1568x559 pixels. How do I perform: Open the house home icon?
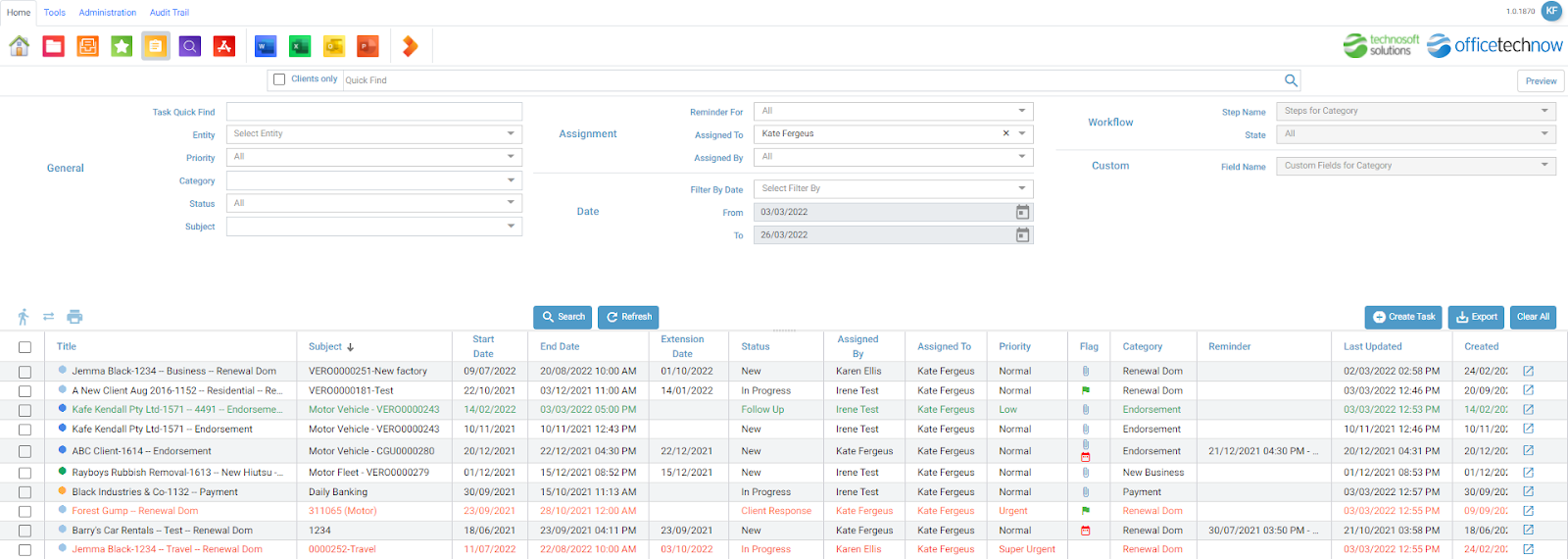point(20,46)
